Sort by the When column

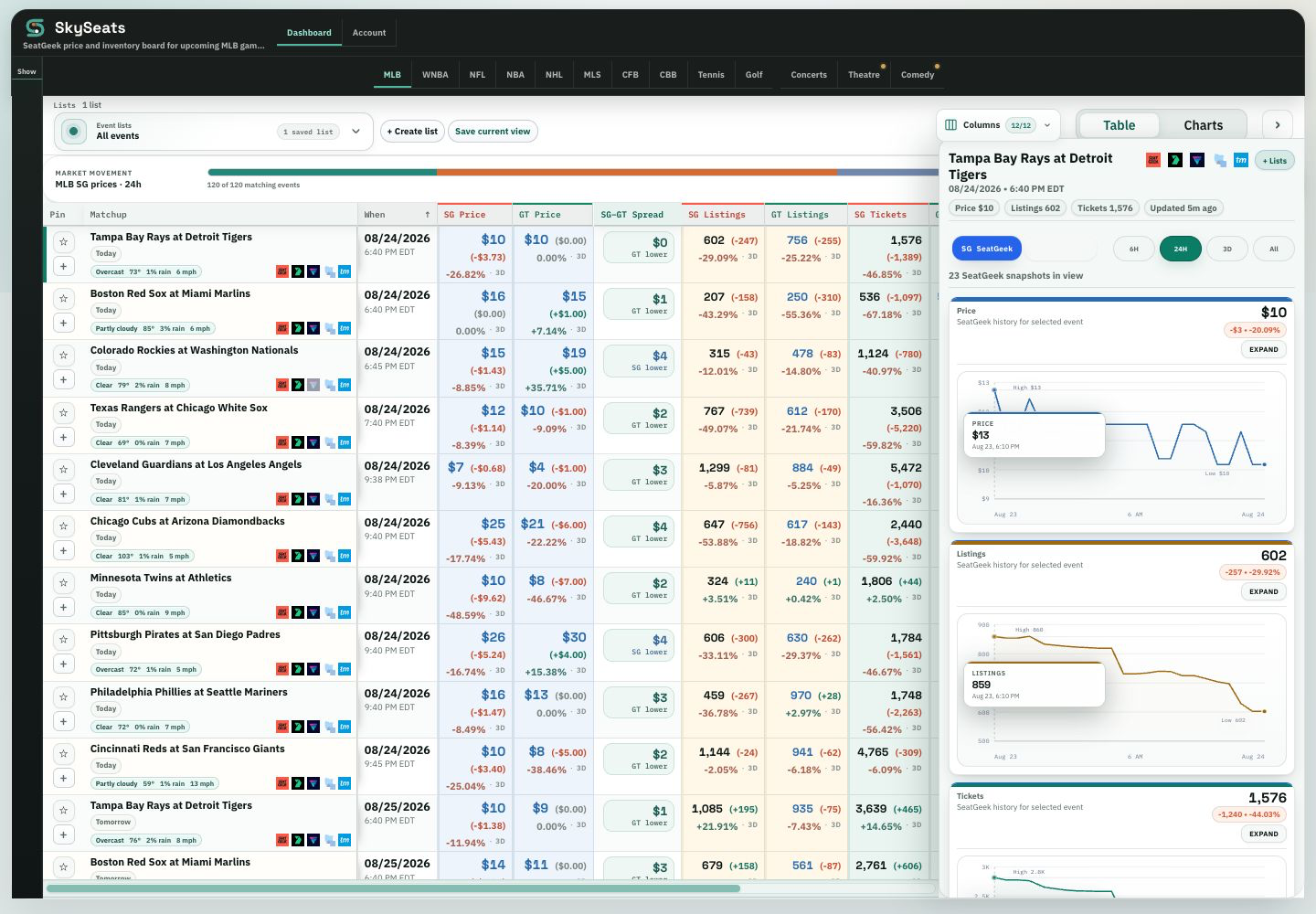[397, 215]
